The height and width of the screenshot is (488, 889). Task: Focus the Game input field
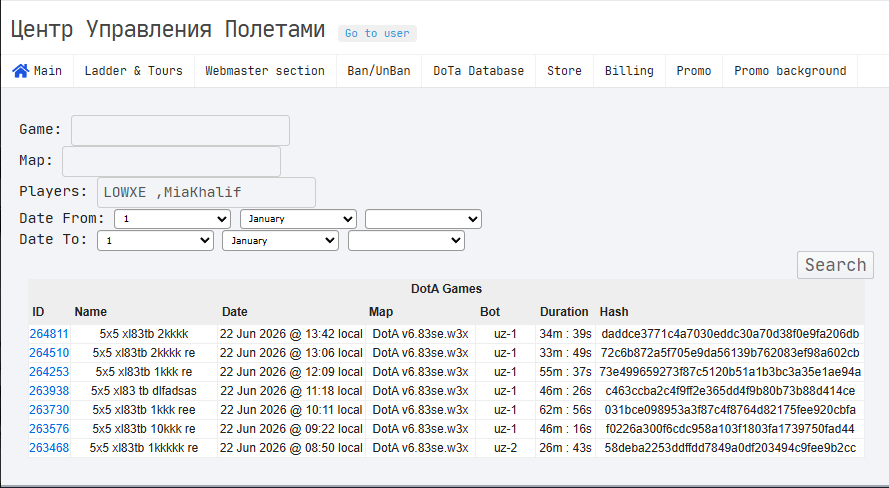[180, 130]
